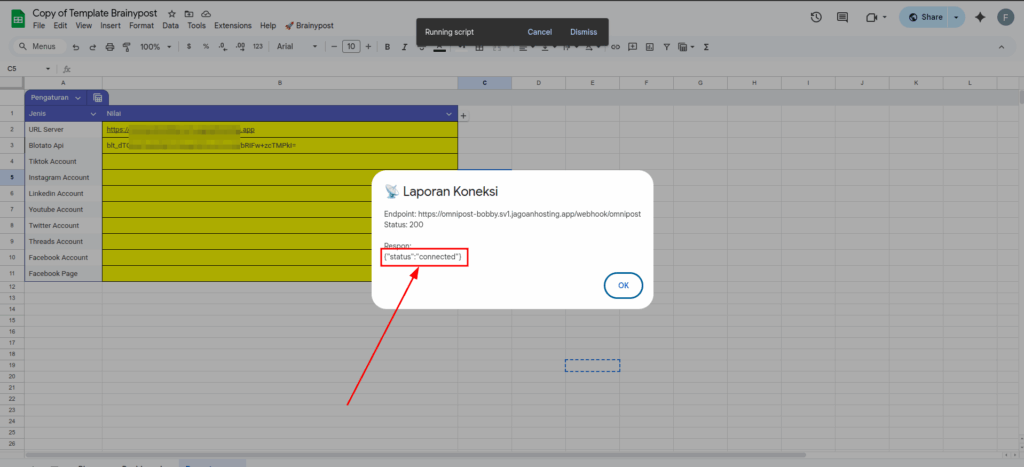The width and height of the screenshot is (1024, 467).
Task: Star this spreadsheet document
Action: [x=172, y=13]
